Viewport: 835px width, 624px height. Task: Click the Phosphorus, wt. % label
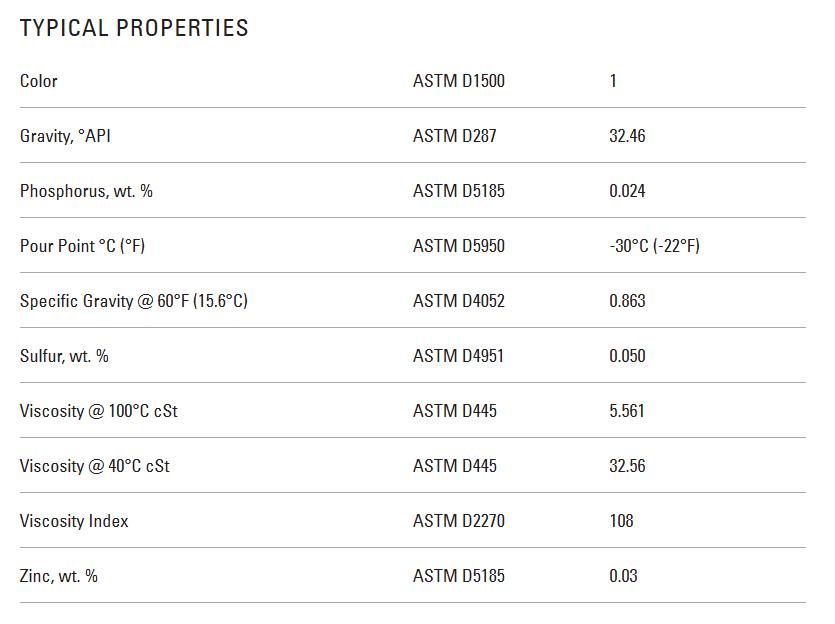coord(86,191)
